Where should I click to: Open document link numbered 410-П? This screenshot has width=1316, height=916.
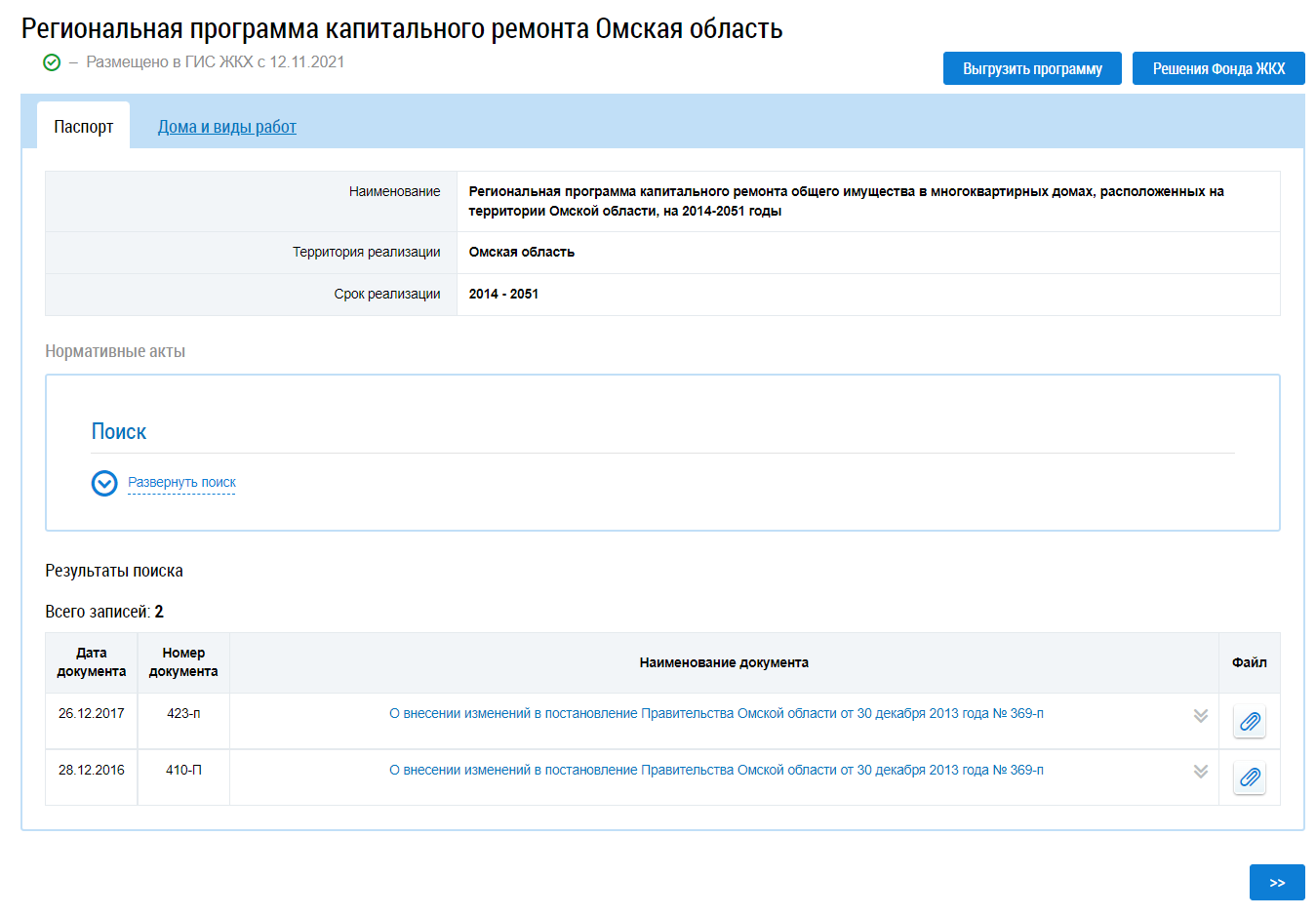[715, 771]
